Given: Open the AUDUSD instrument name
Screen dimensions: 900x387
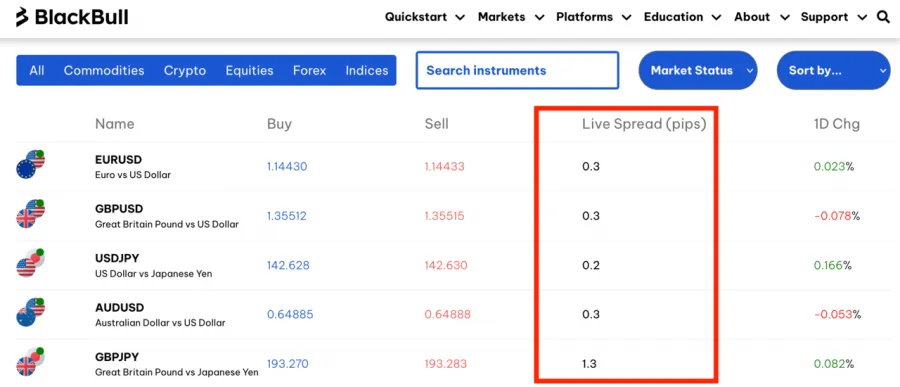Looking at the screenshot, I should [119, 308].
